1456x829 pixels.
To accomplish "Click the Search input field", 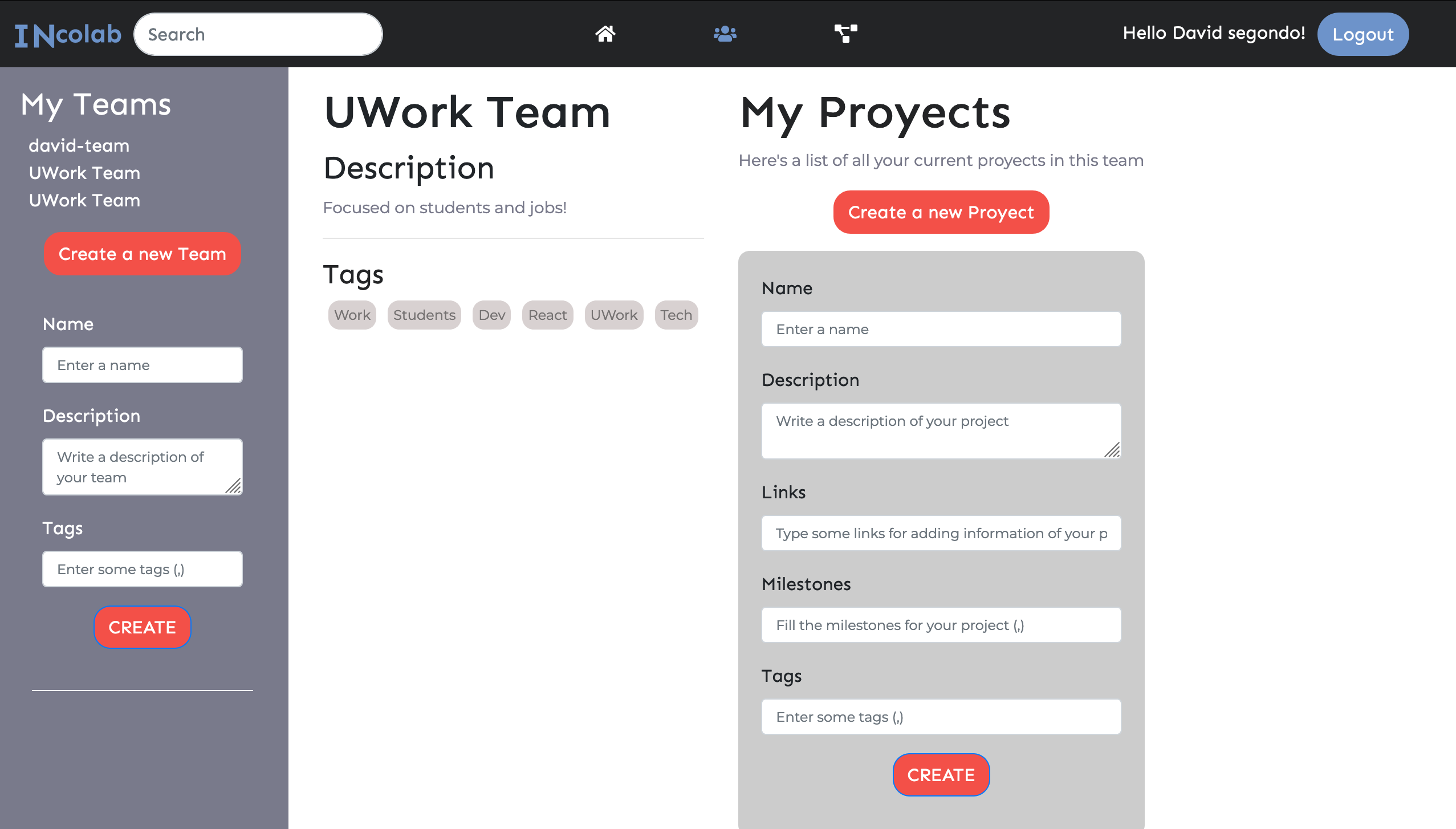I will (x=258, y=34).
